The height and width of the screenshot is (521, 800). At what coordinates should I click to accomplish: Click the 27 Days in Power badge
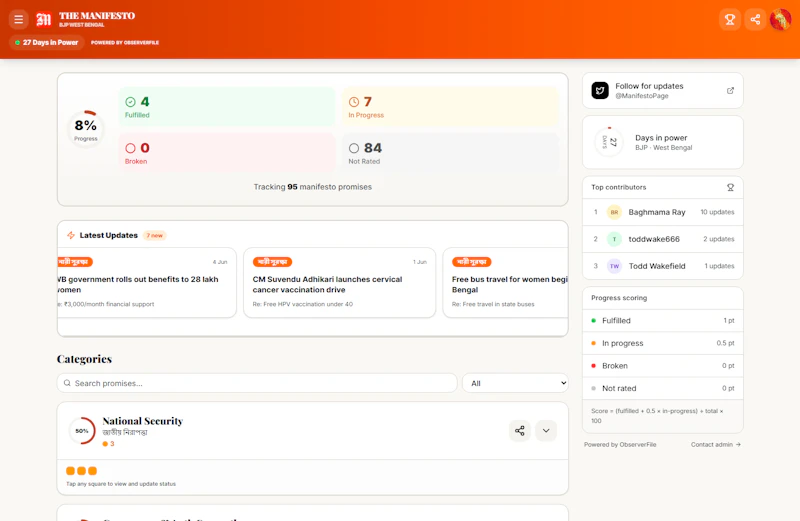(x=46, y=42)
